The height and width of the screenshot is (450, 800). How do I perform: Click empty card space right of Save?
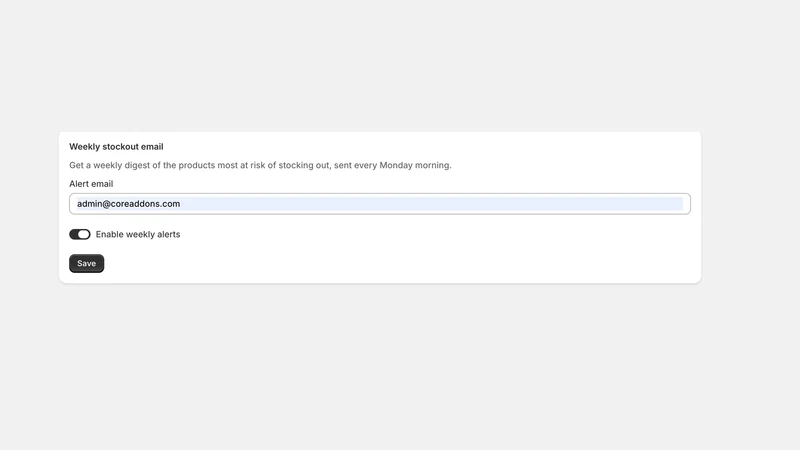[x=398, y=263]
